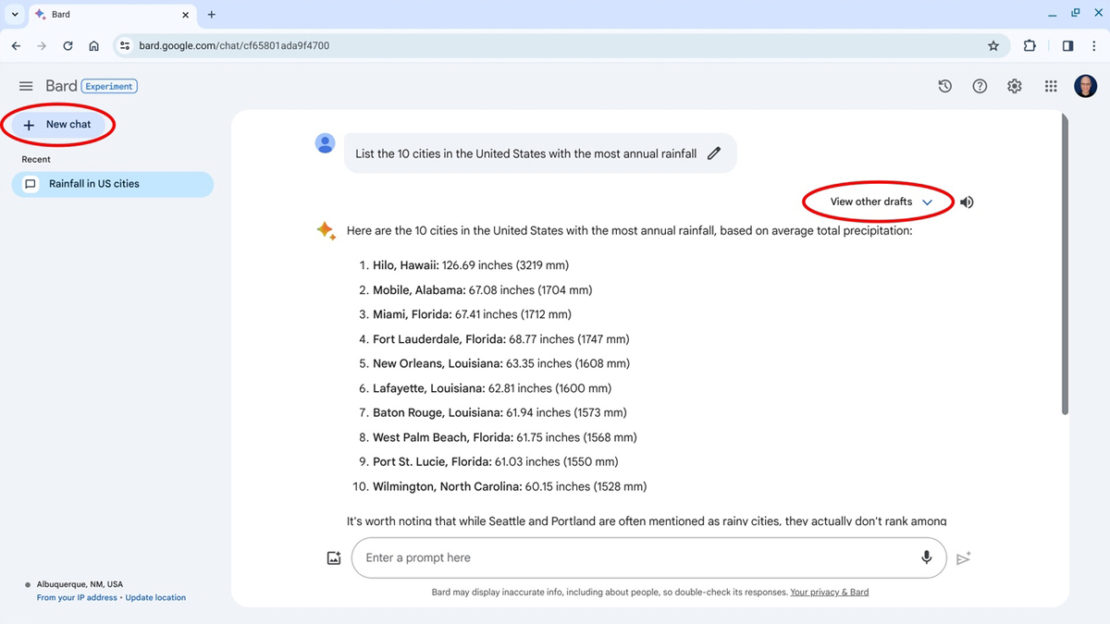This screenshot has height=624, width=1110.
Task: Activate voice input microphone
Action: tap(926, 557)
